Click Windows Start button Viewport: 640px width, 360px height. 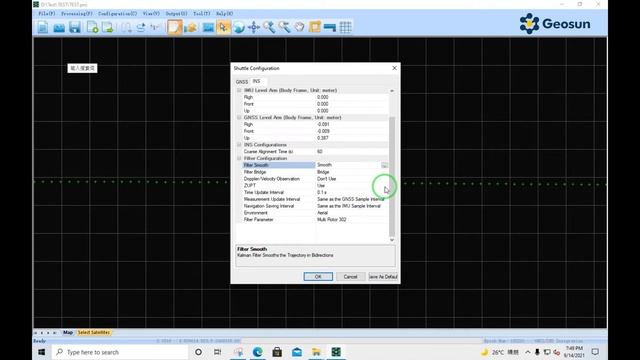[x=42, y=352]
